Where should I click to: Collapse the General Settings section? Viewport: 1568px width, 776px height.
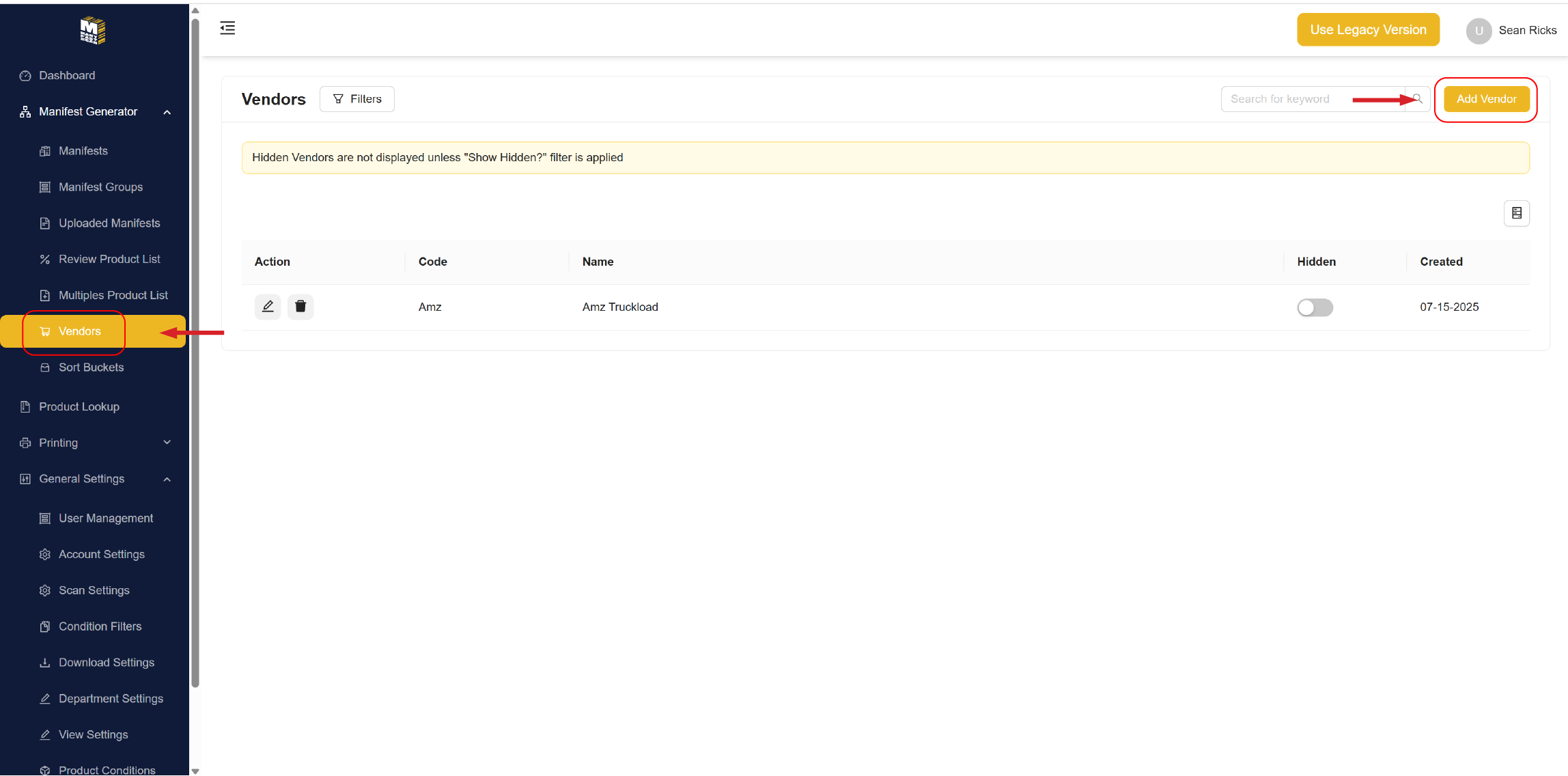167,479
